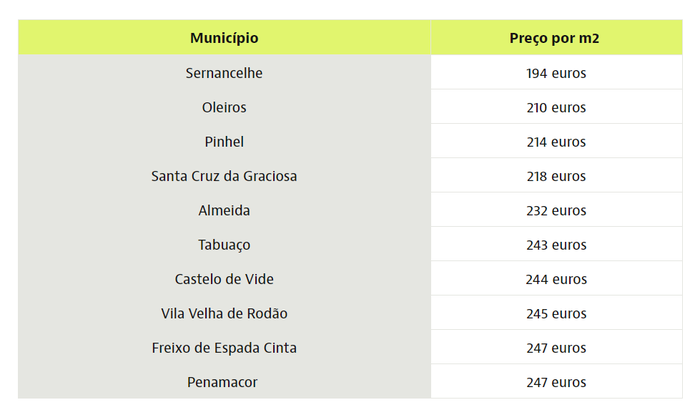
Task: Click the 194 euros price cell
Action: pos(556,73)
